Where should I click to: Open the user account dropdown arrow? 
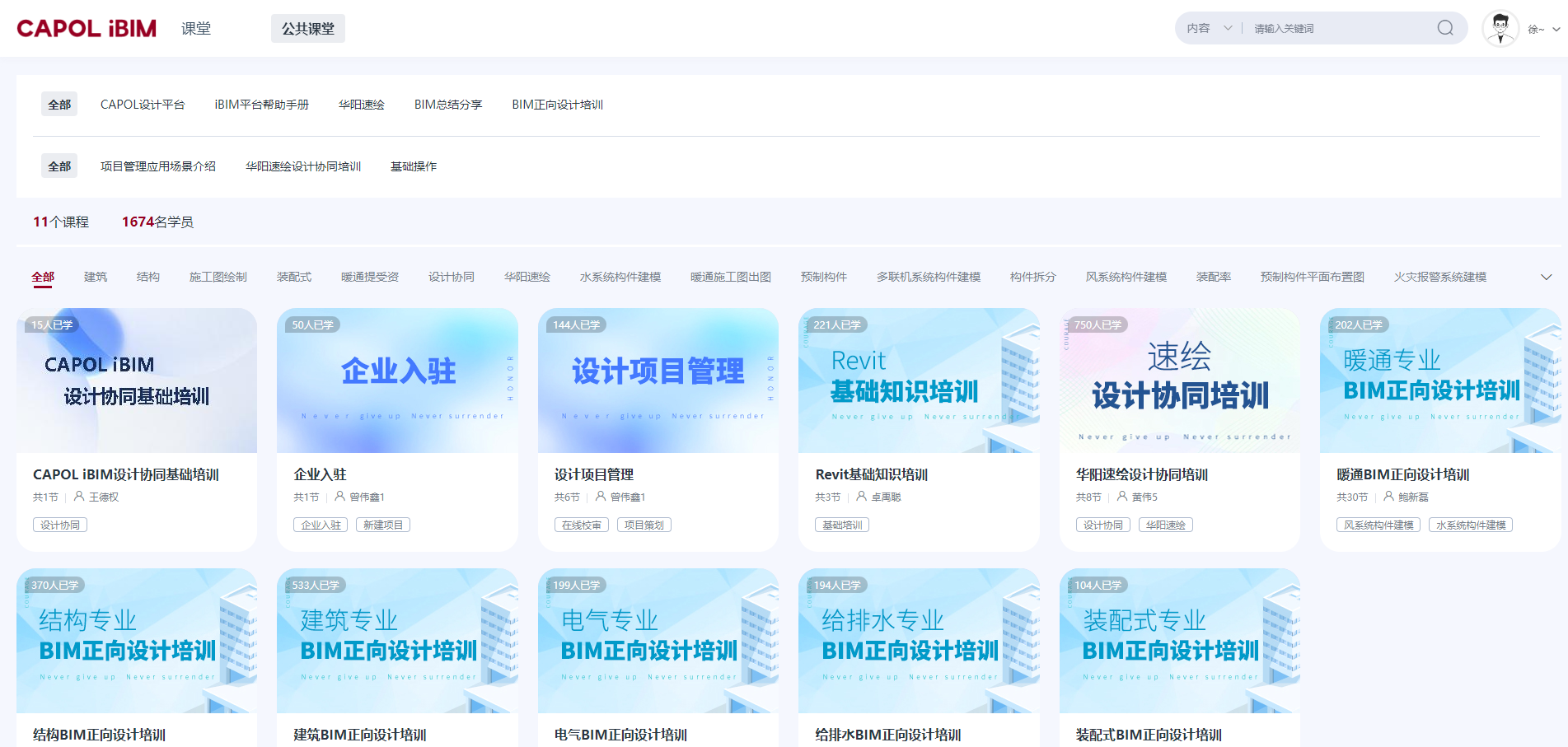point(1556,29)
